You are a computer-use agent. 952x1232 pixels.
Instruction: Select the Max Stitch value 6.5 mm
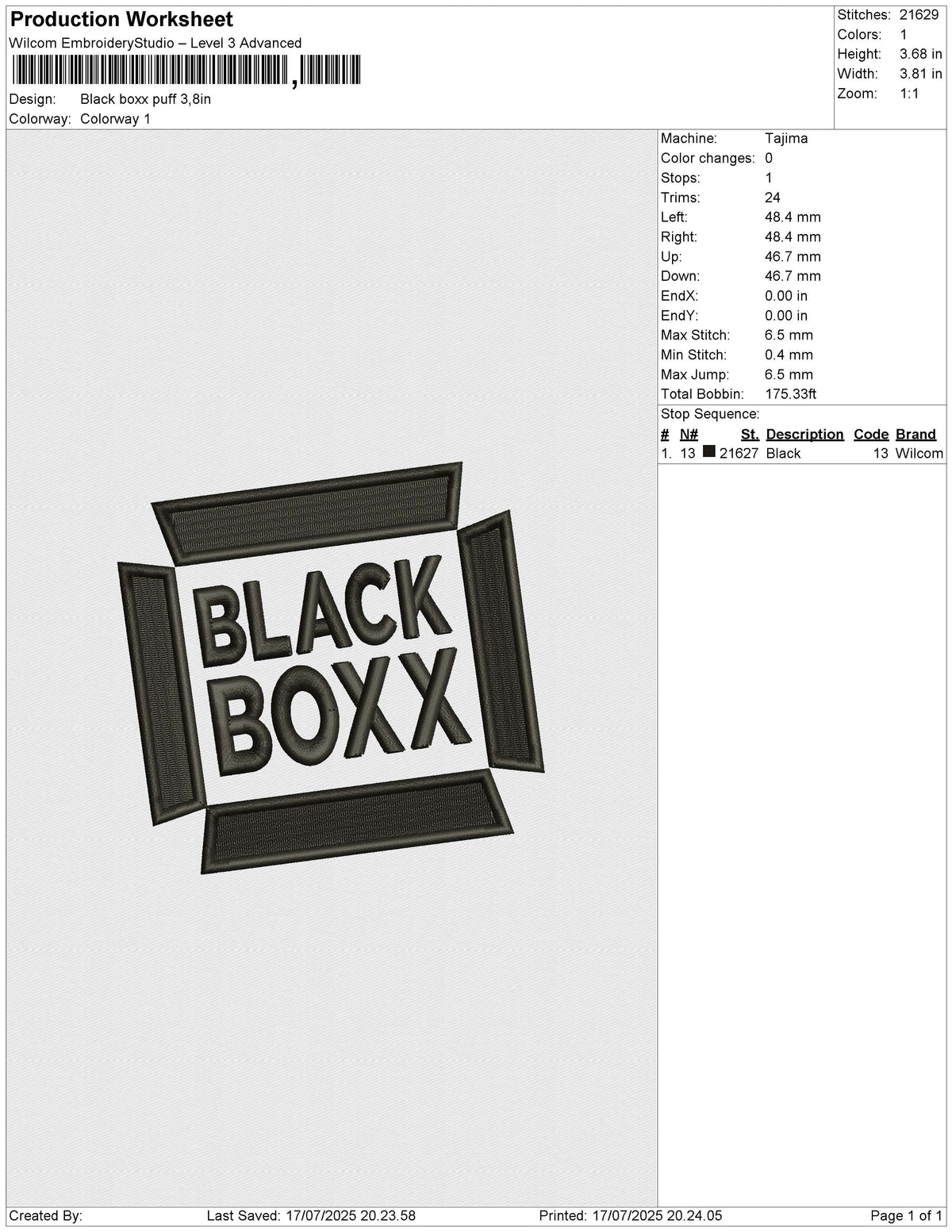click(789, 336)
